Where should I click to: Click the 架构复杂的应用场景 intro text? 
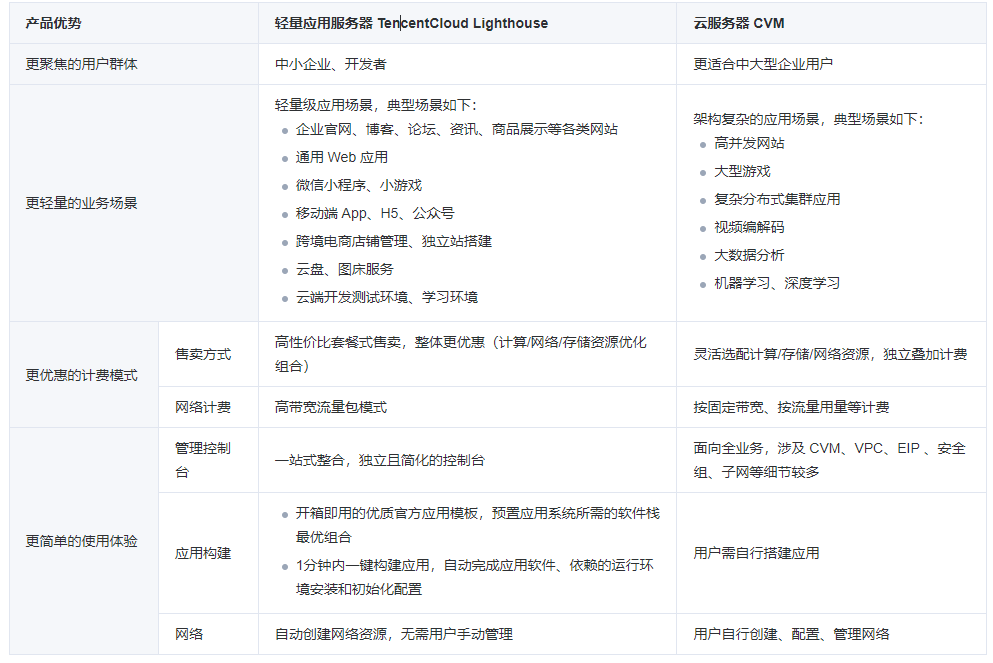tap(808, 119)
